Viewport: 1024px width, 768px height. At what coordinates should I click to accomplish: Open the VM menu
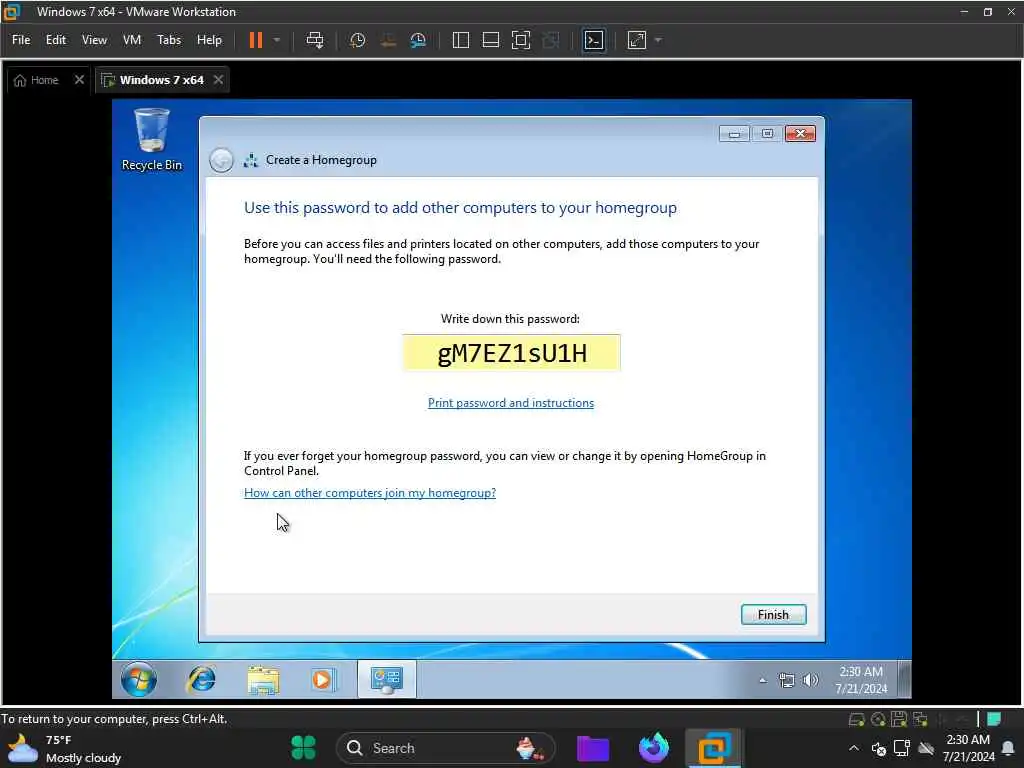click(132, 40)
